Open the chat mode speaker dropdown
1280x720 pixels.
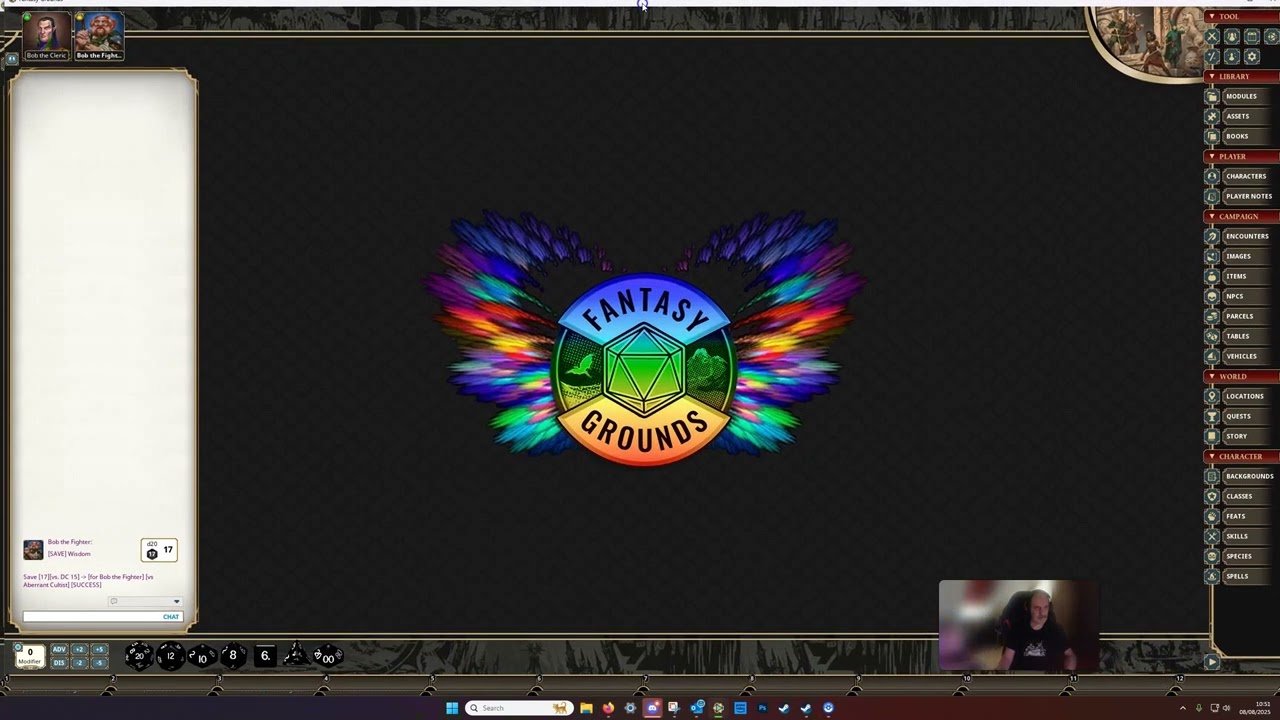tap(145, 601)
